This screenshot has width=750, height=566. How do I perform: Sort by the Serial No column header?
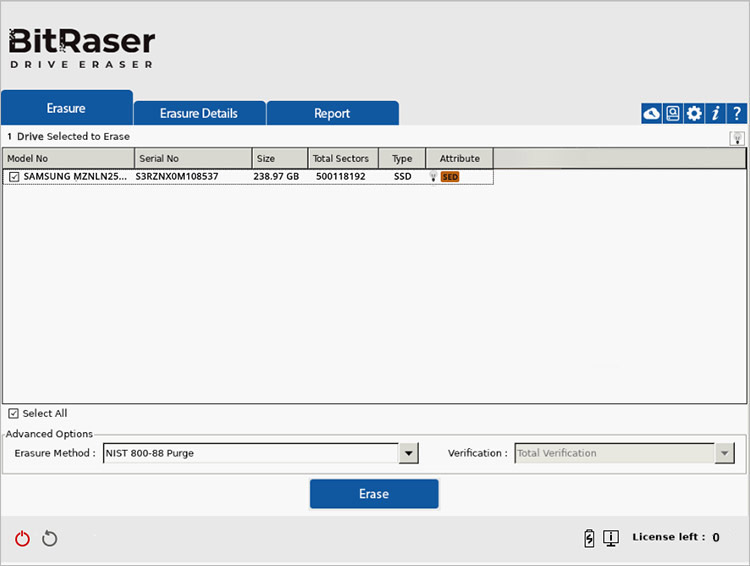point(193,158)
